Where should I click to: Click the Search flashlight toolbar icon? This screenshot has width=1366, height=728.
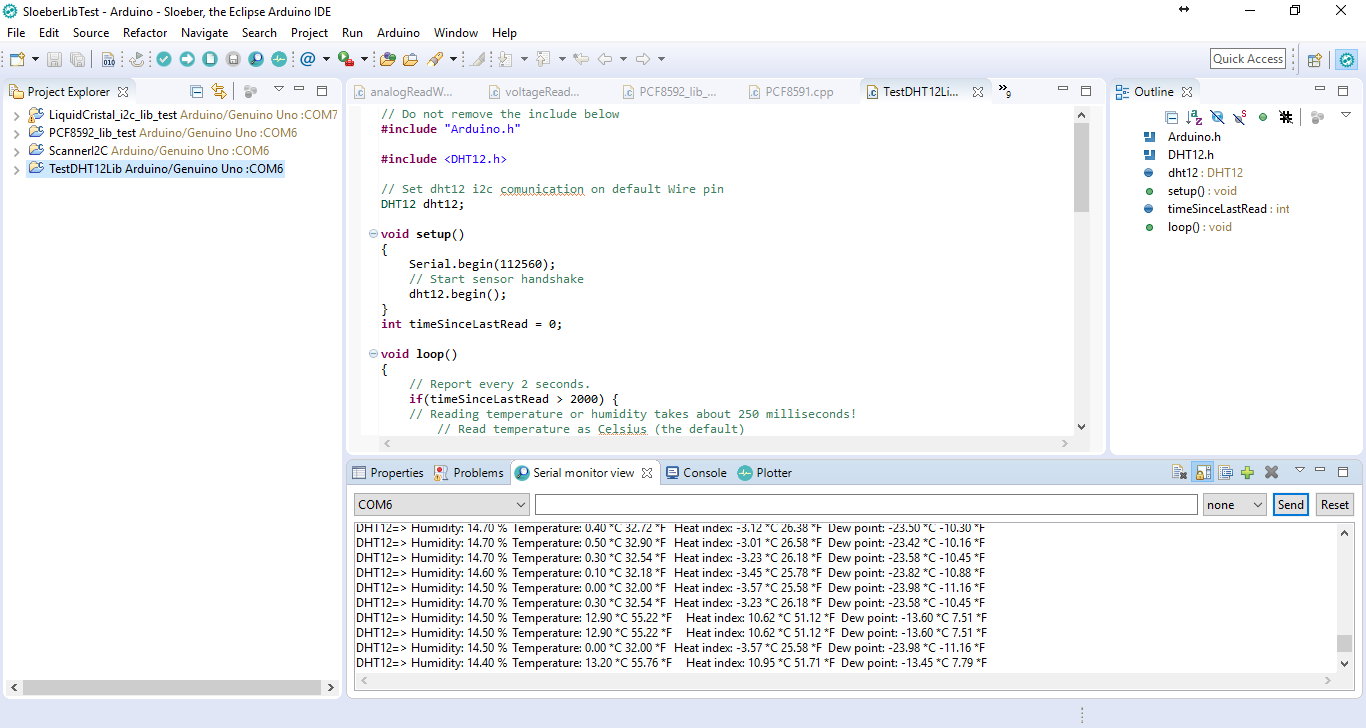coord(435,59)
